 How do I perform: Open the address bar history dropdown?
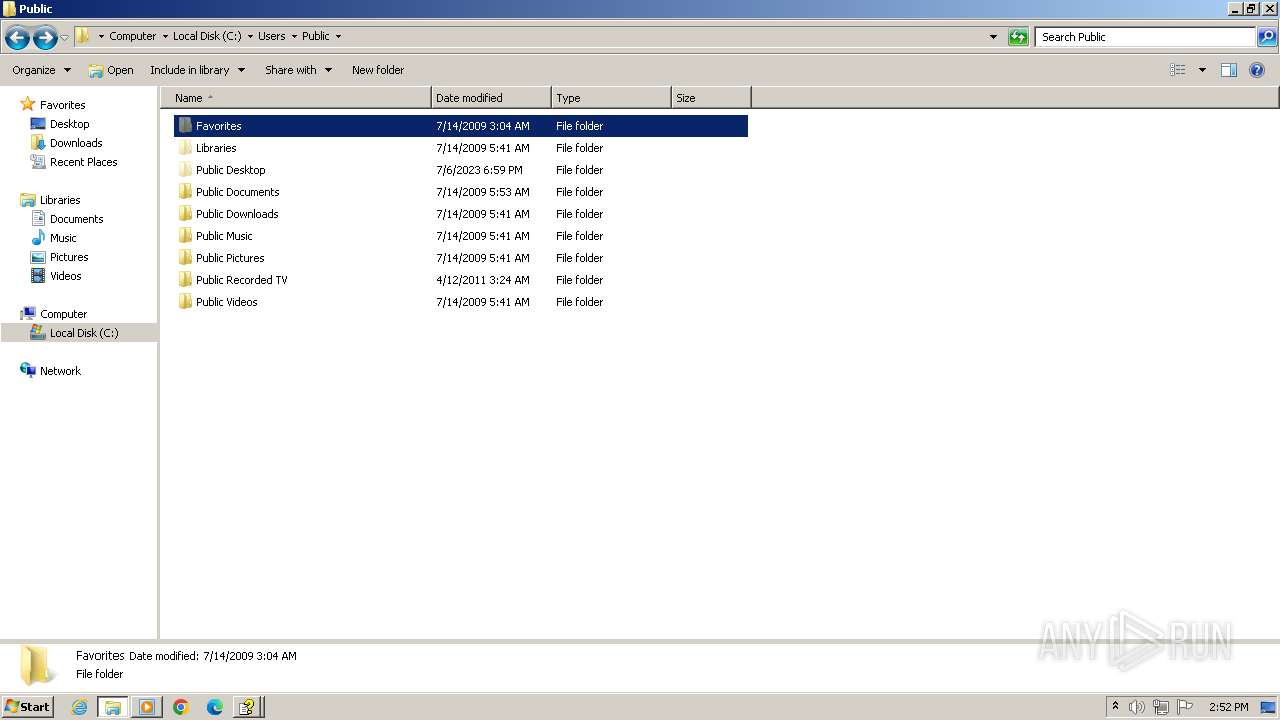993,37
